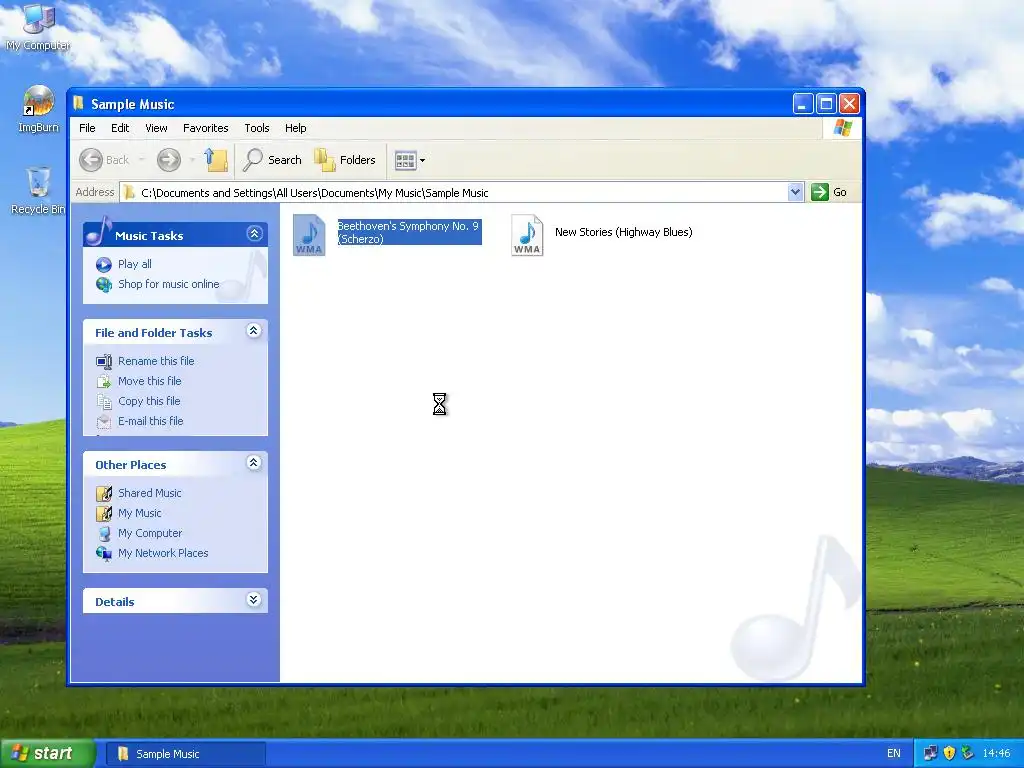Open the Back history dropdown arrow

[x=141, y=160]
